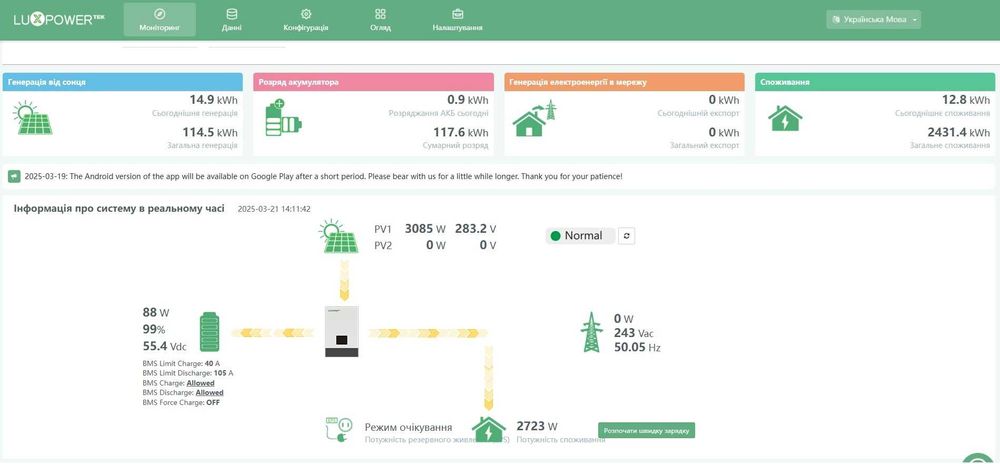This screenshot has width=1000, height=464.
Task: Click the Генерація від сонця card header
Action: tap(122, 82)
